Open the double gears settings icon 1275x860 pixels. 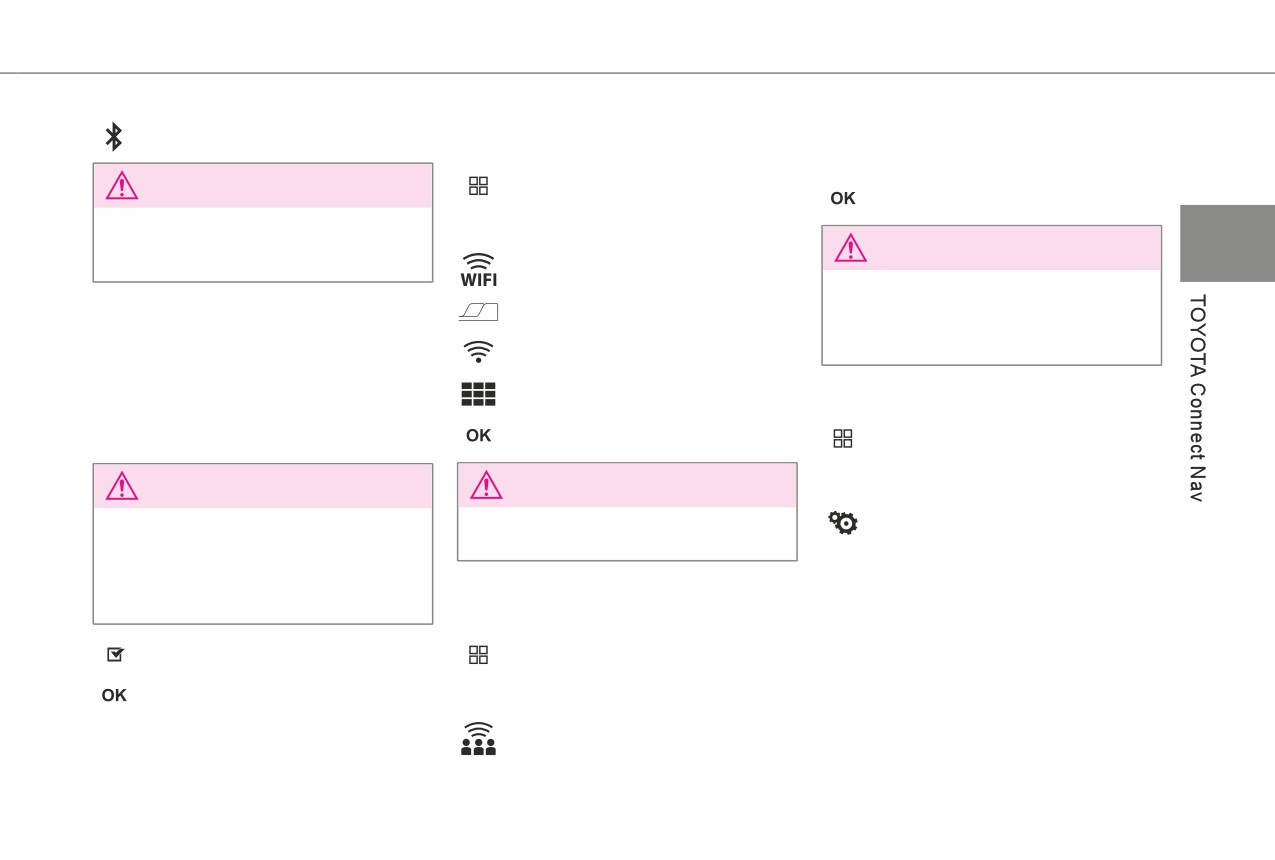[x=843, y=522]
